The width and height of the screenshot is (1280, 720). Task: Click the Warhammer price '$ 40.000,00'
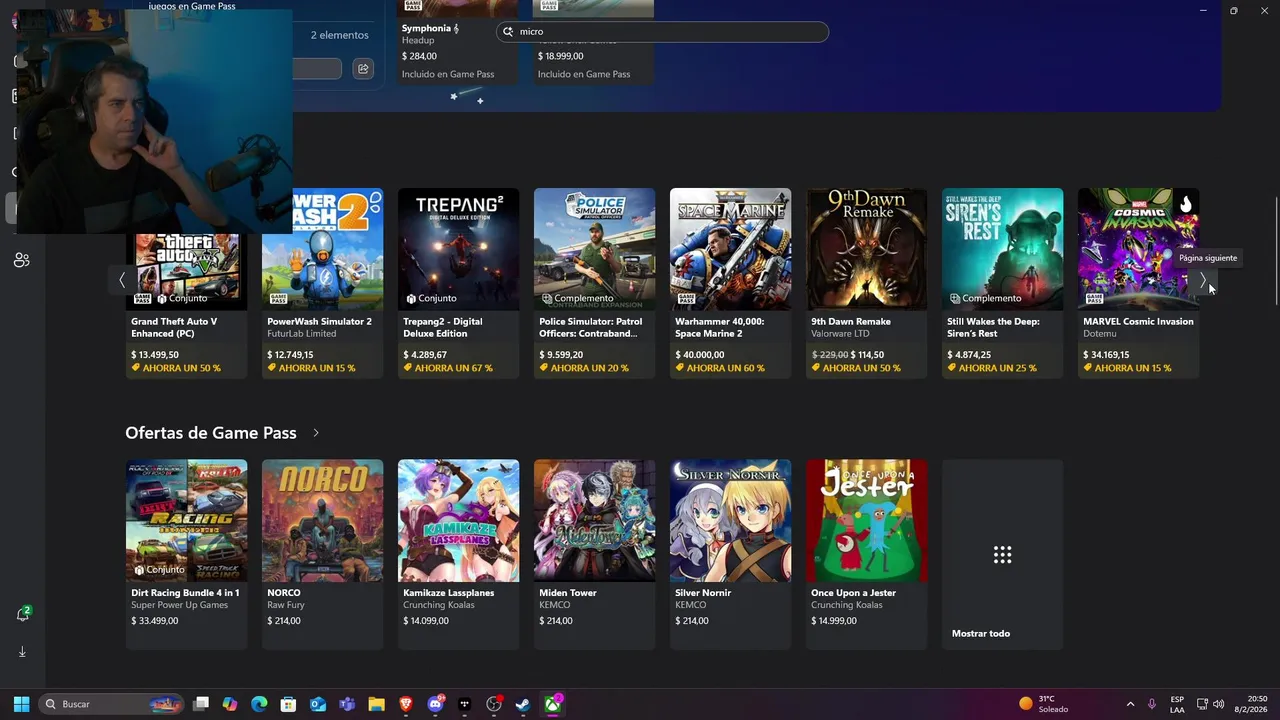(700, 355)
